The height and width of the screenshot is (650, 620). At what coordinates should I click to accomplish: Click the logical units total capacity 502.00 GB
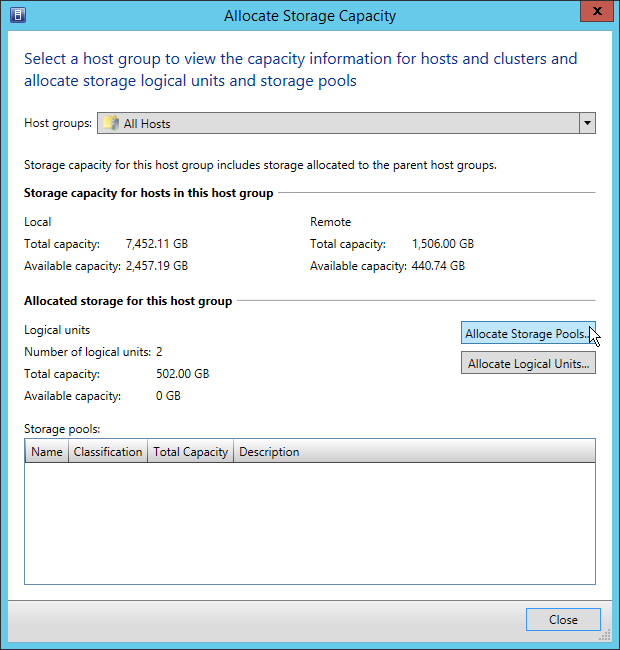point(181,374)
